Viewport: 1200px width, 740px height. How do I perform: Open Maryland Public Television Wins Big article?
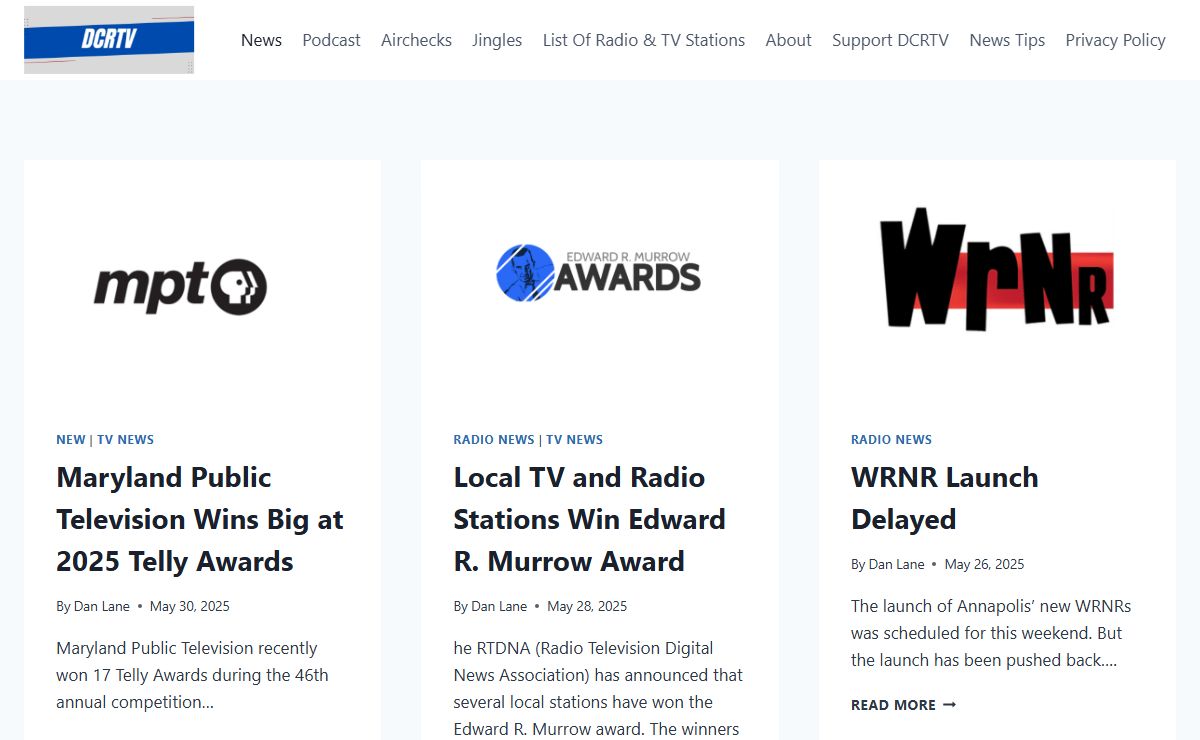point(200,519)
